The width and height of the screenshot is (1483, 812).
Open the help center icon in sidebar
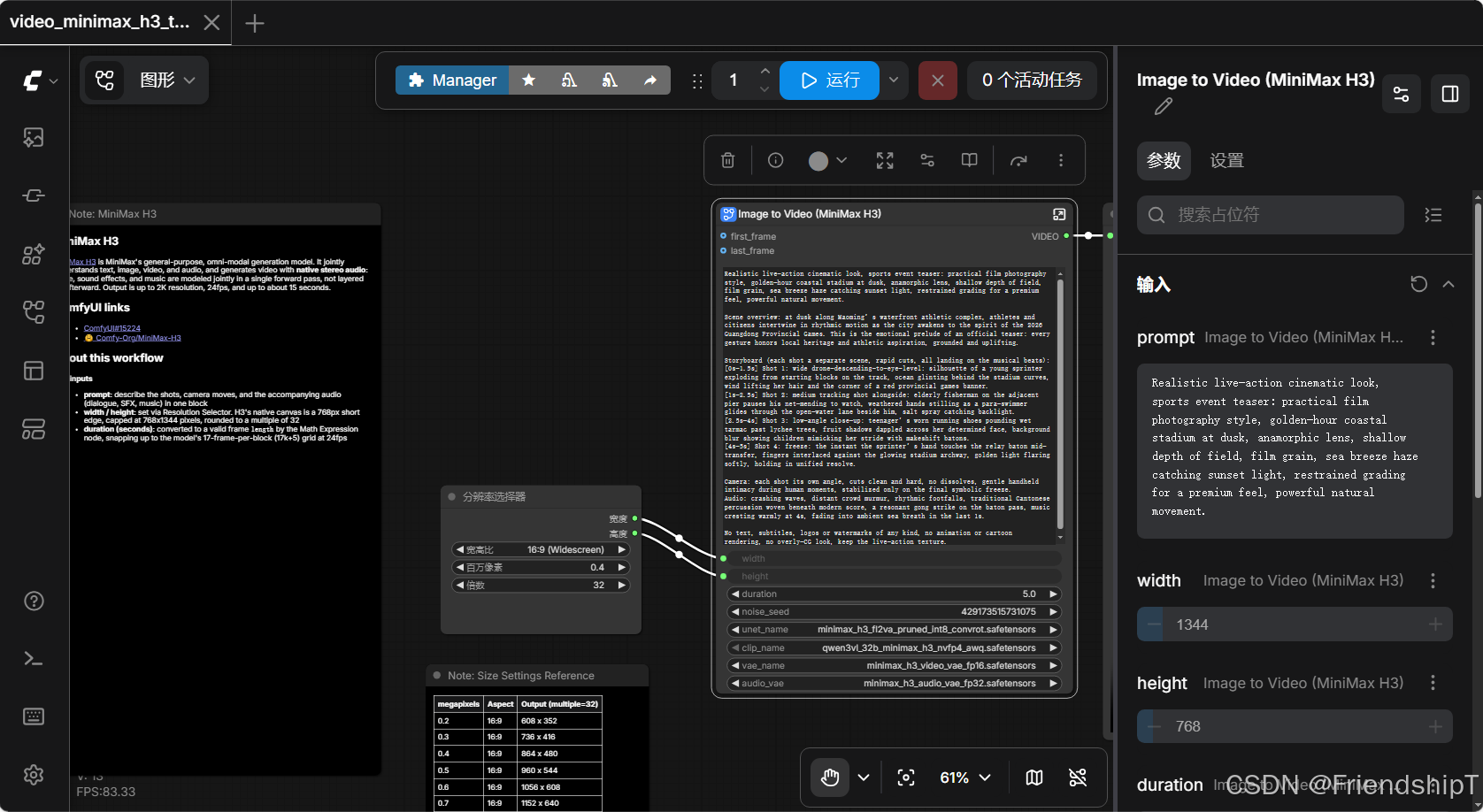tap(34, 601)
